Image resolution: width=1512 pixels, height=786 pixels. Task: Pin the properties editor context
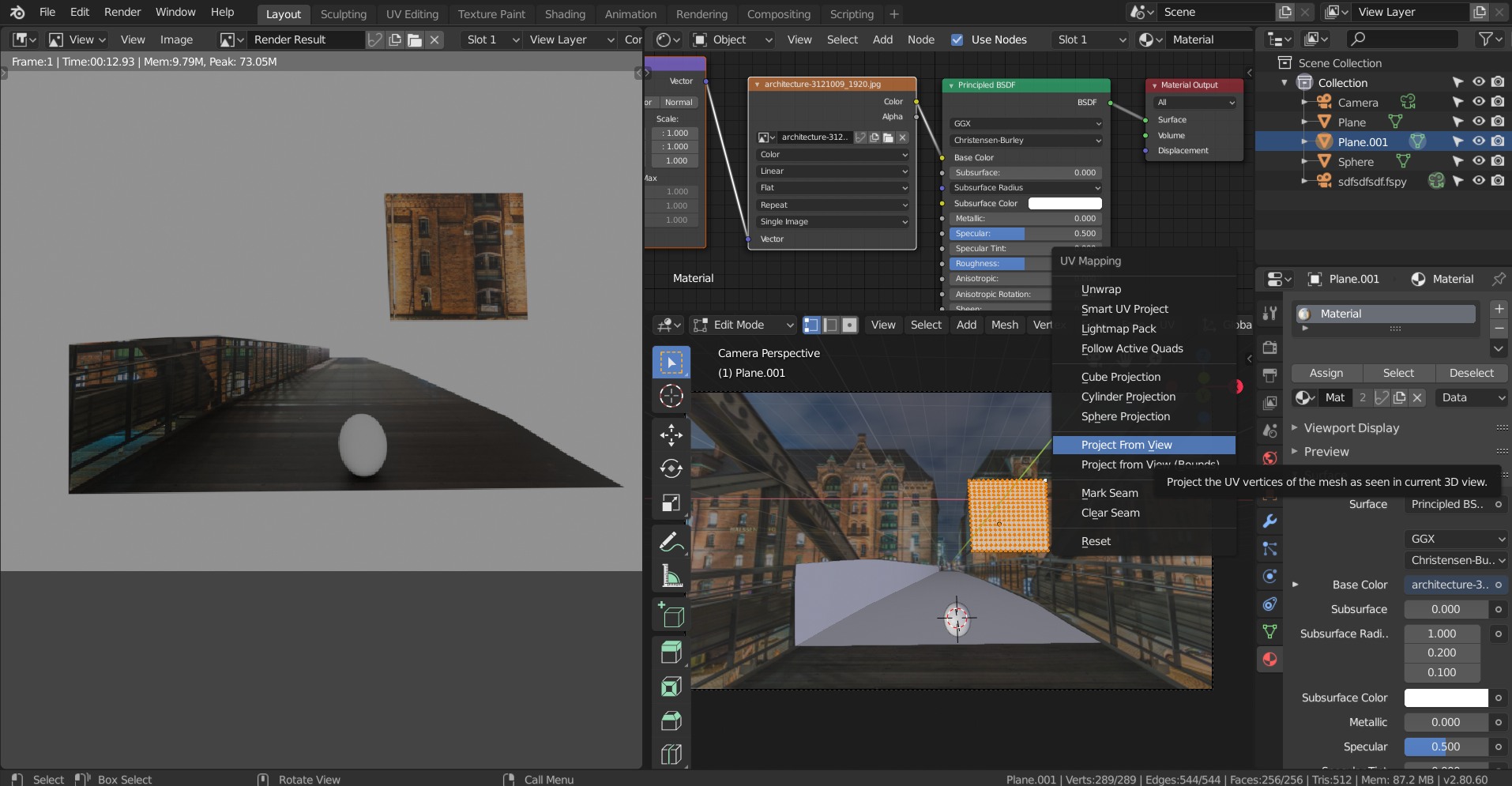[1498, 279]
